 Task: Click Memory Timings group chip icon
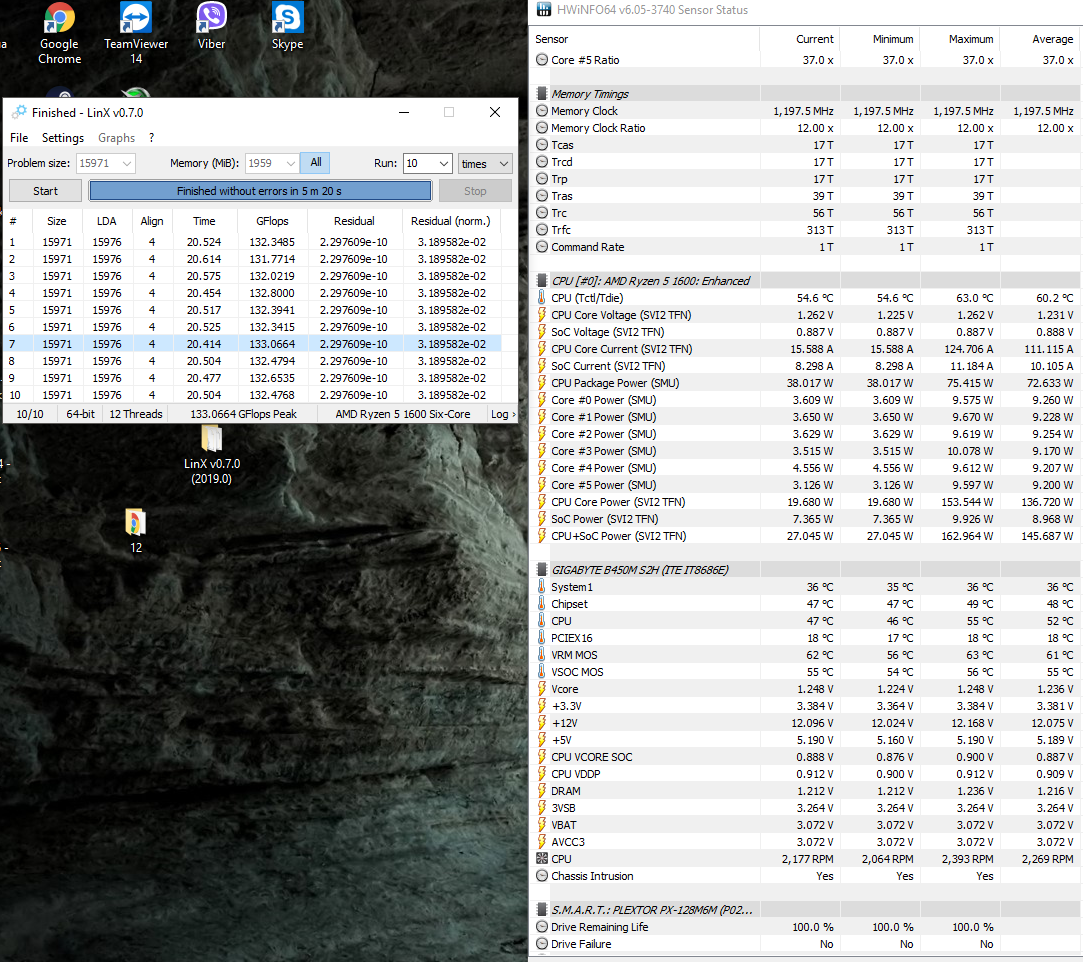tap(542, 94)
